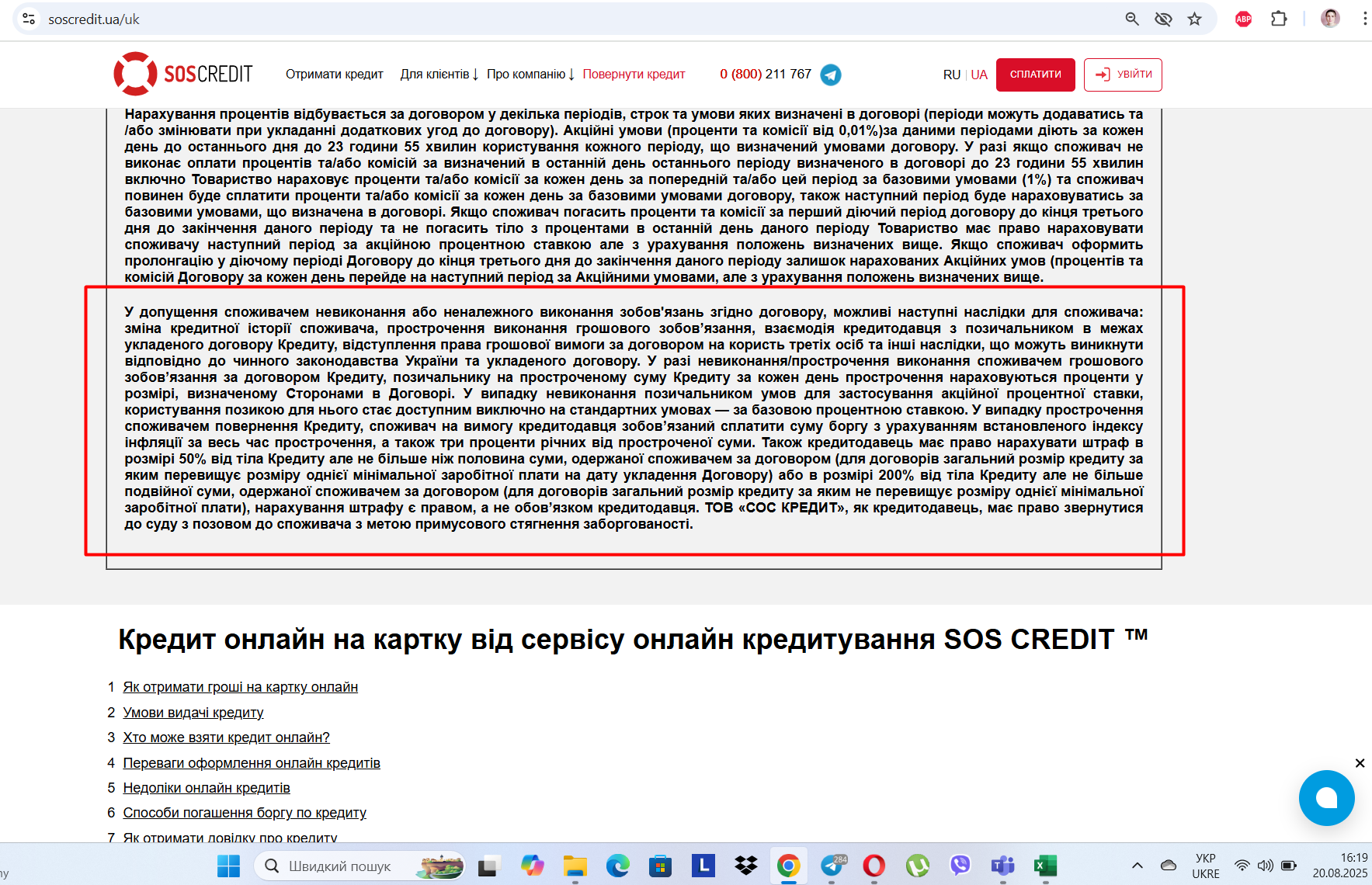Viewport: 1372px width, 885px height.
Task: Switch site language to RU
Action: pyautogui.click(x=952, y=75)
